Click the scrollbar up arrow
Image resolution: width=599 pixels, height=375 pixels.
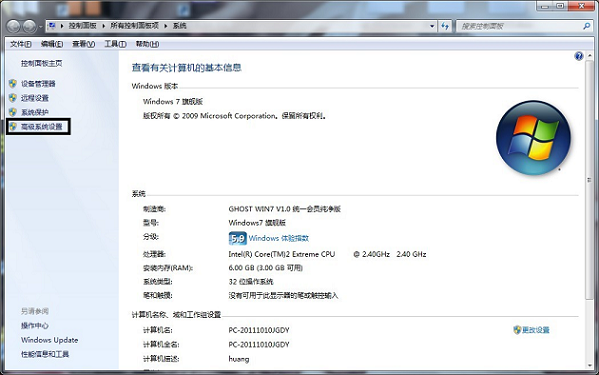[589, 56]
